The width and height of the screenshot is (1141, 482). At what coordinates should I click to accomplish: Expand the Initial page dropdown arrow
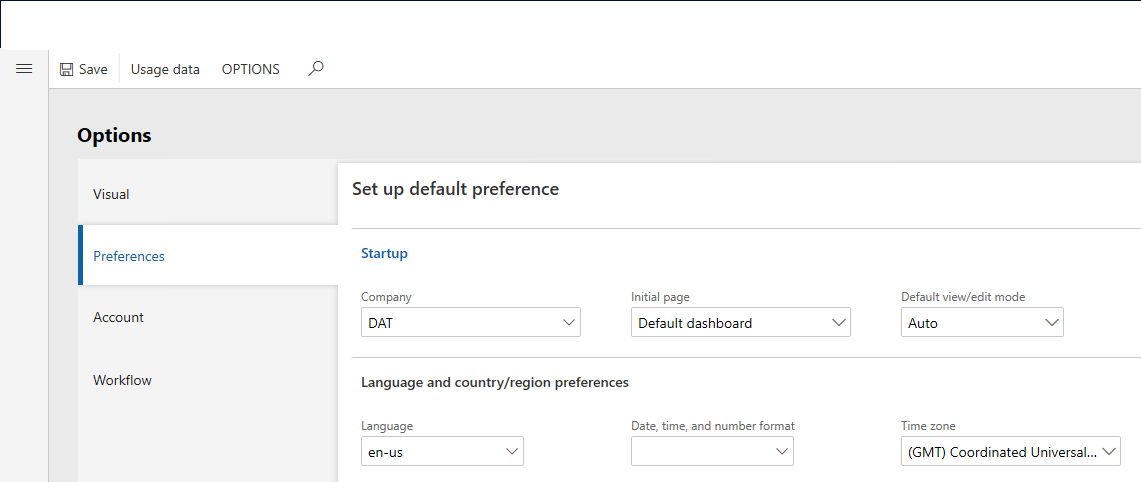pyautogui.click(x=839, y=323)
